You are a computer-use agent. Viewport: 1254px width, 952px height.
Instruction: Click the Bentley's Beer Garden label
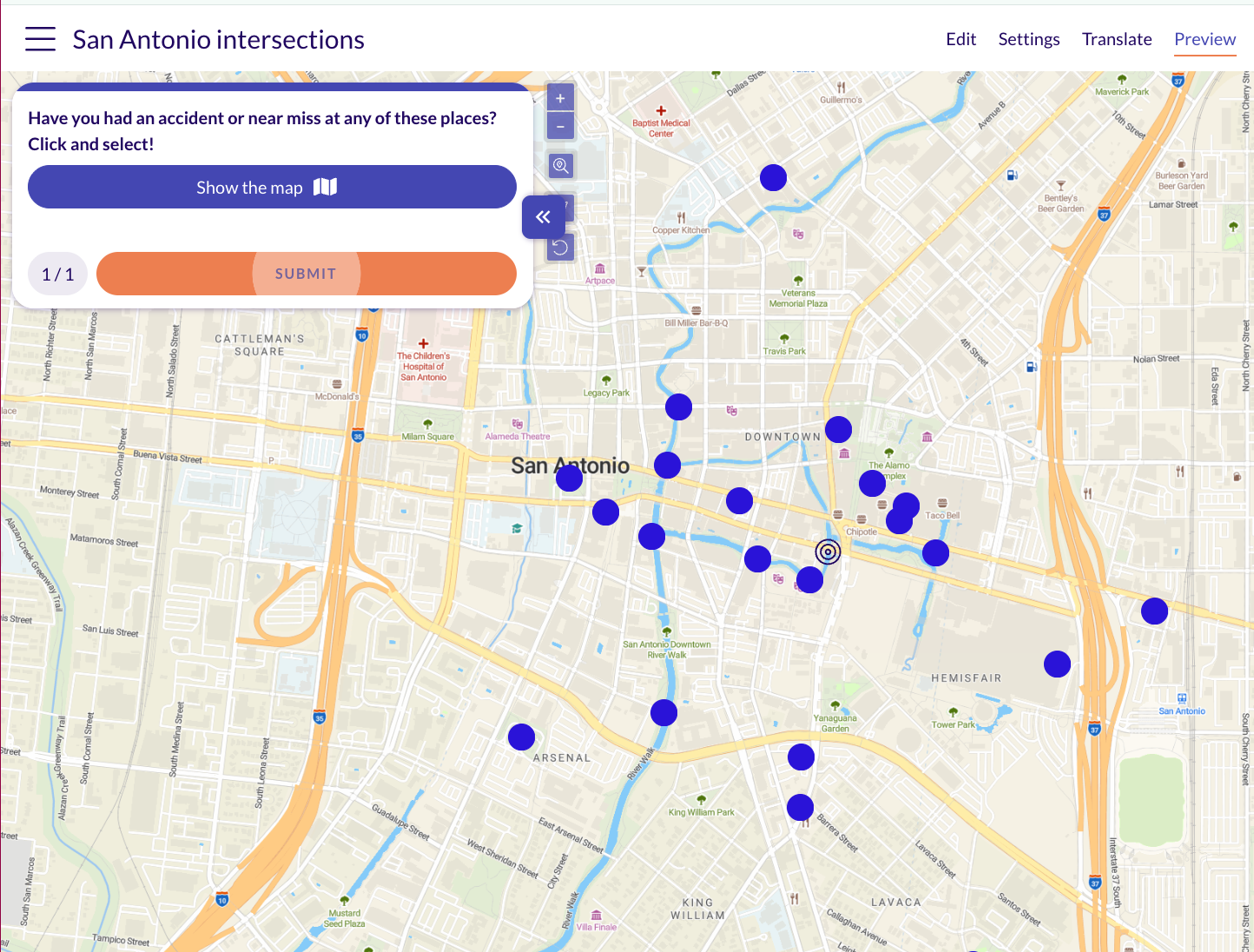1060,203
